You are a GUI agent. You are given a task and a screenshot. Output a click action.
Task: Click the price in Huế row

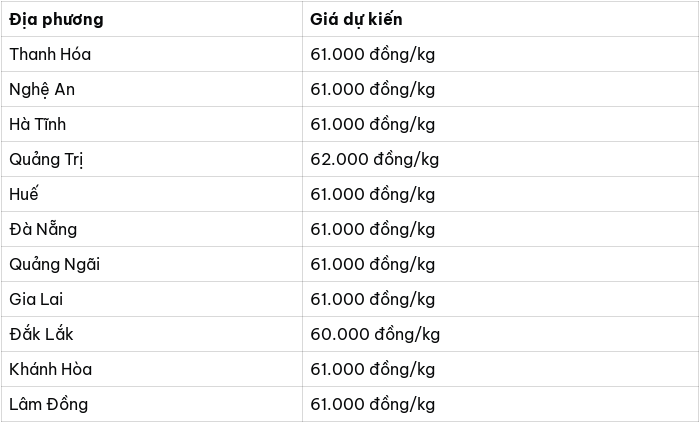click(x=373, y=194)
